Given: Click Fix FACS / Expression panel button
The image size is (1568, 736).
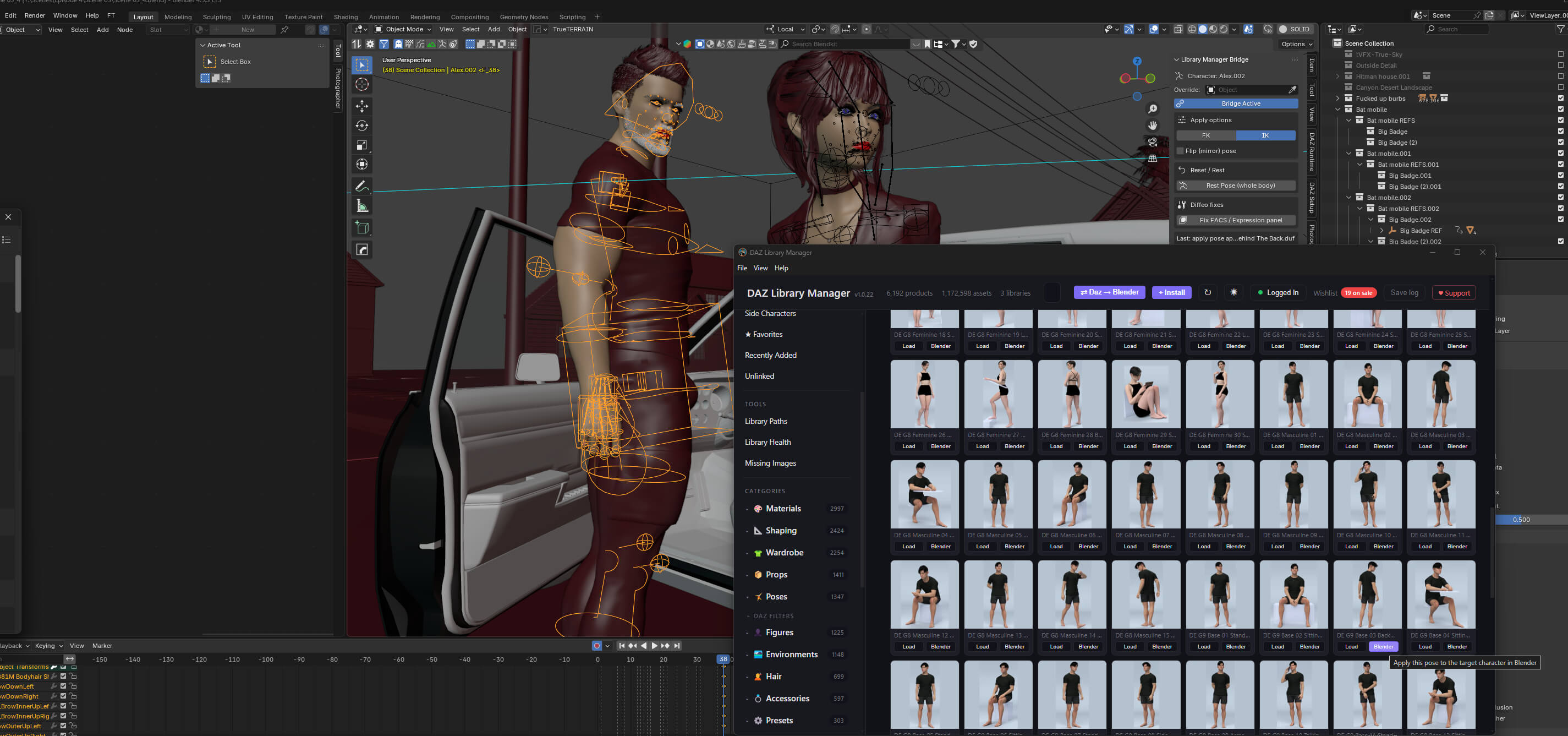Looking at the screenshot, I should 1236,220.
